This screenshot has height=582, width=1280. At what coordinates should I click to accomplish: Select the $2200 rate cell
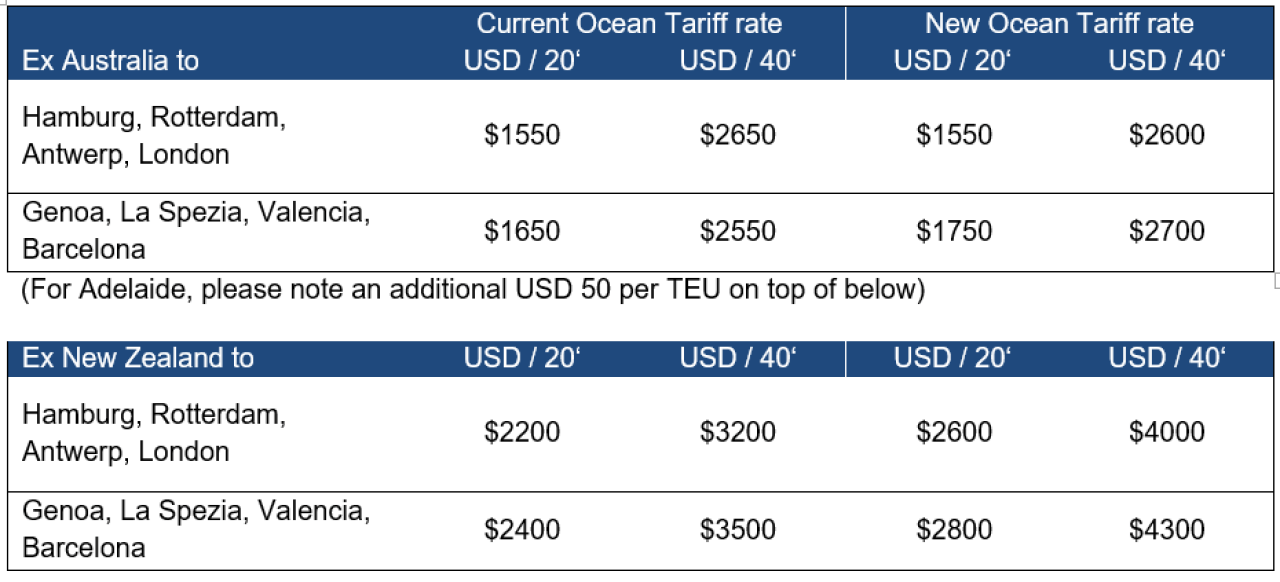click(522, 432)
